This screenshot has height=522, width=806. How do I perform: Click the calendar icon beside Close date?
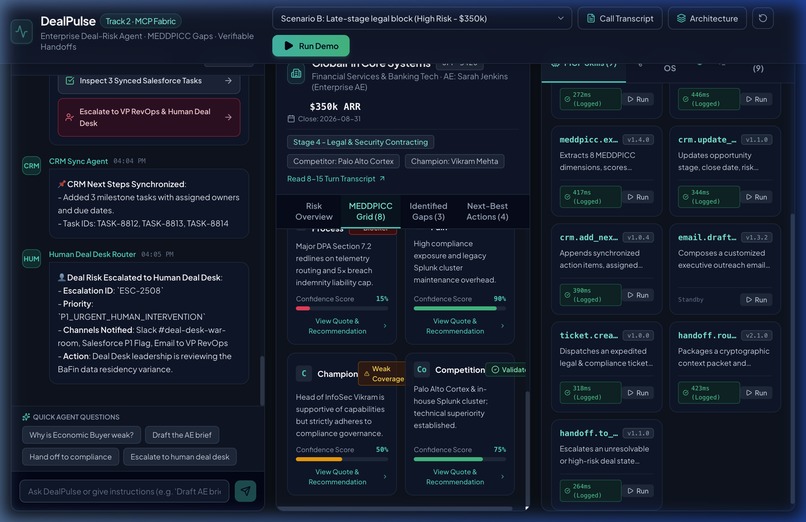(291, 119)
